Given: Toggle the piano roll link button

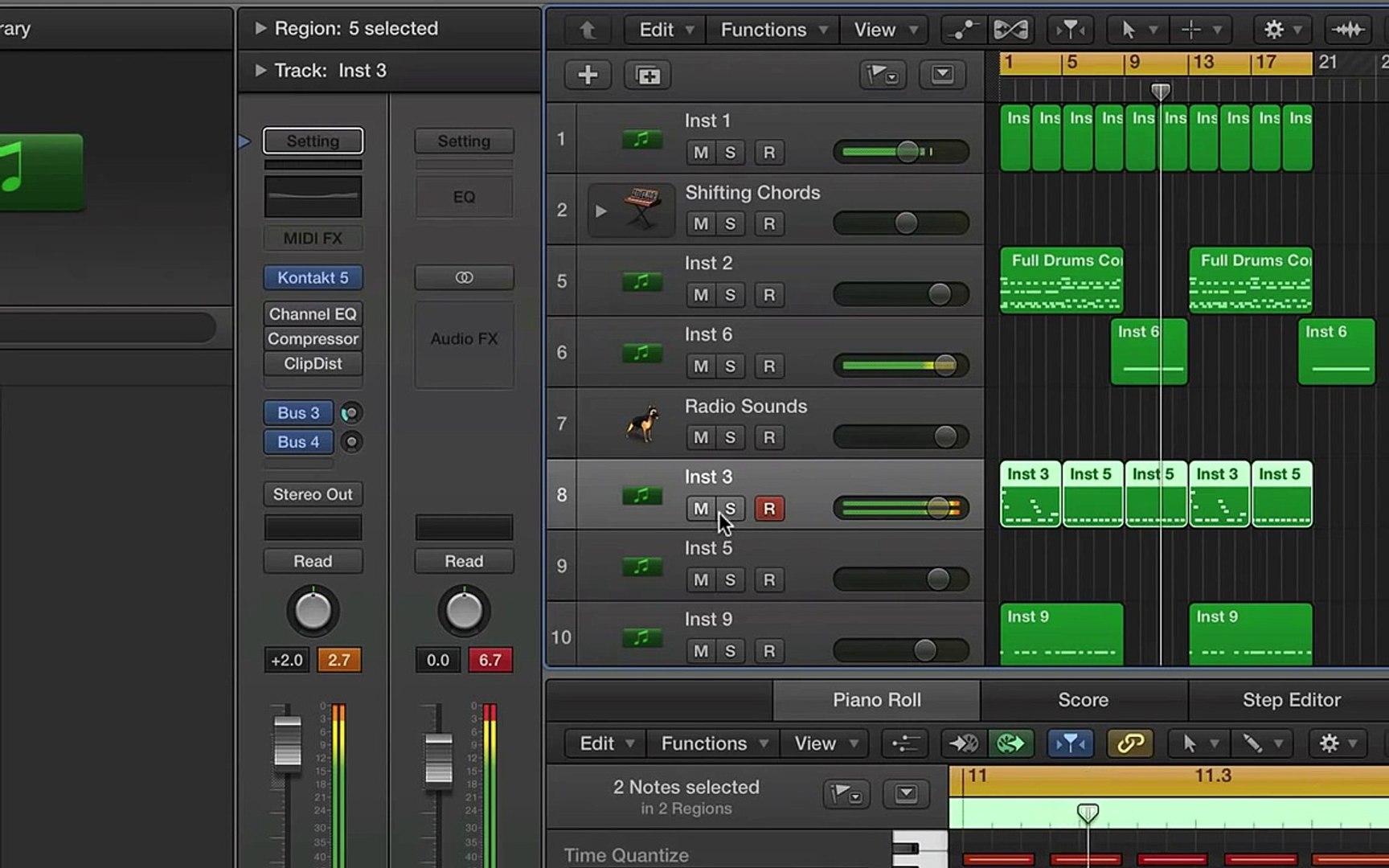Looking at the screenshot, I should click(x=1129, y=743).
